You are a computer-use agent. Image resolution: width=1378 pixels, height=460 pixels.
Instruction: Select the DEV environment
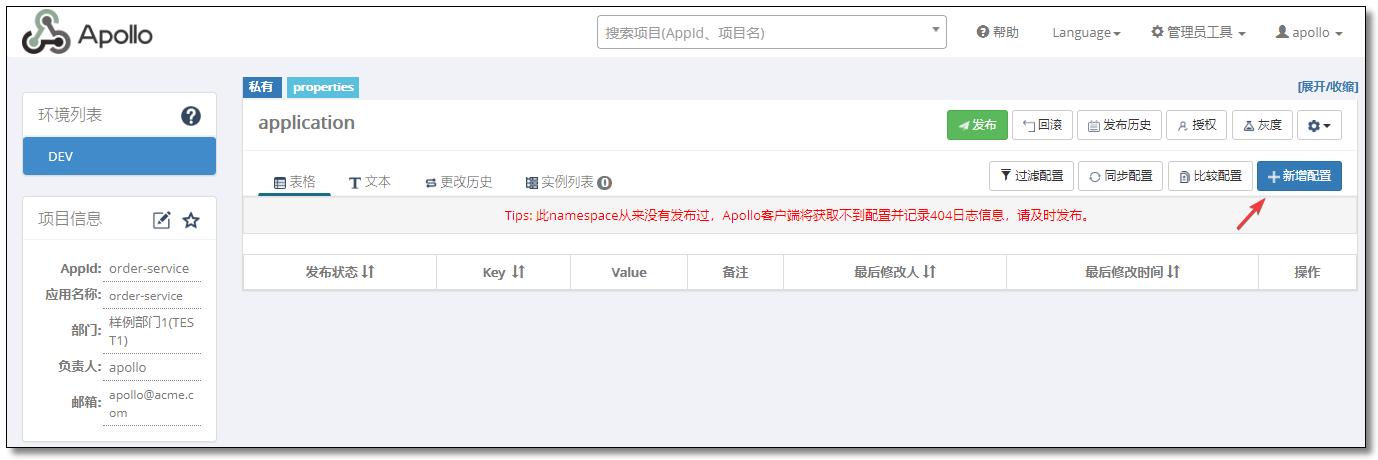[x=119, y=156]
